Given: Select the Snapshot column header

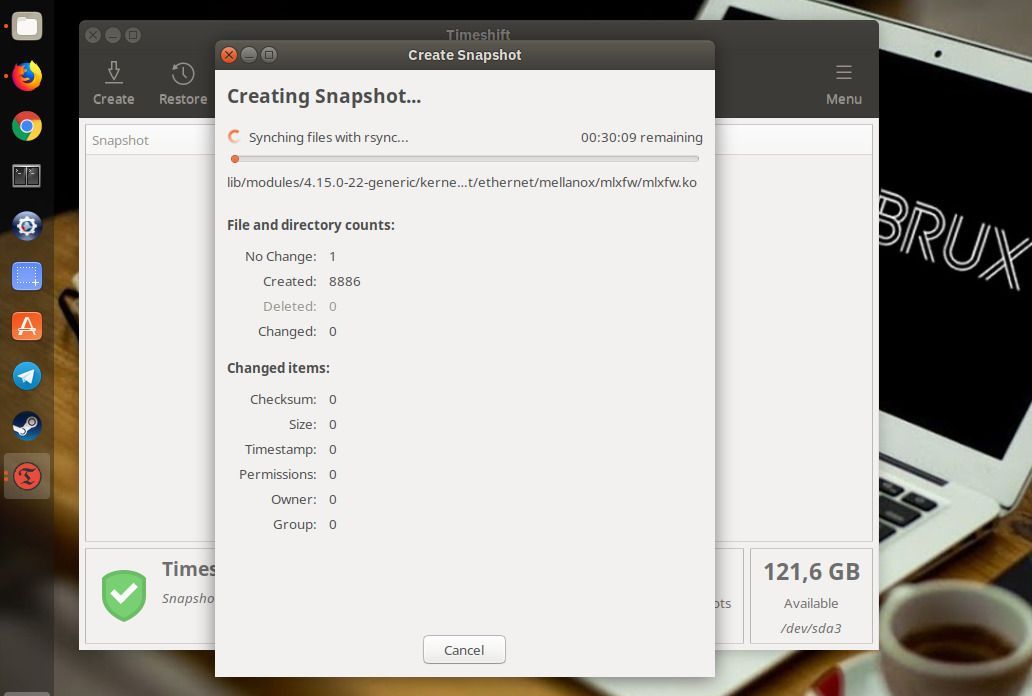Looking at the screenshot, I should (x=120, y=140).
